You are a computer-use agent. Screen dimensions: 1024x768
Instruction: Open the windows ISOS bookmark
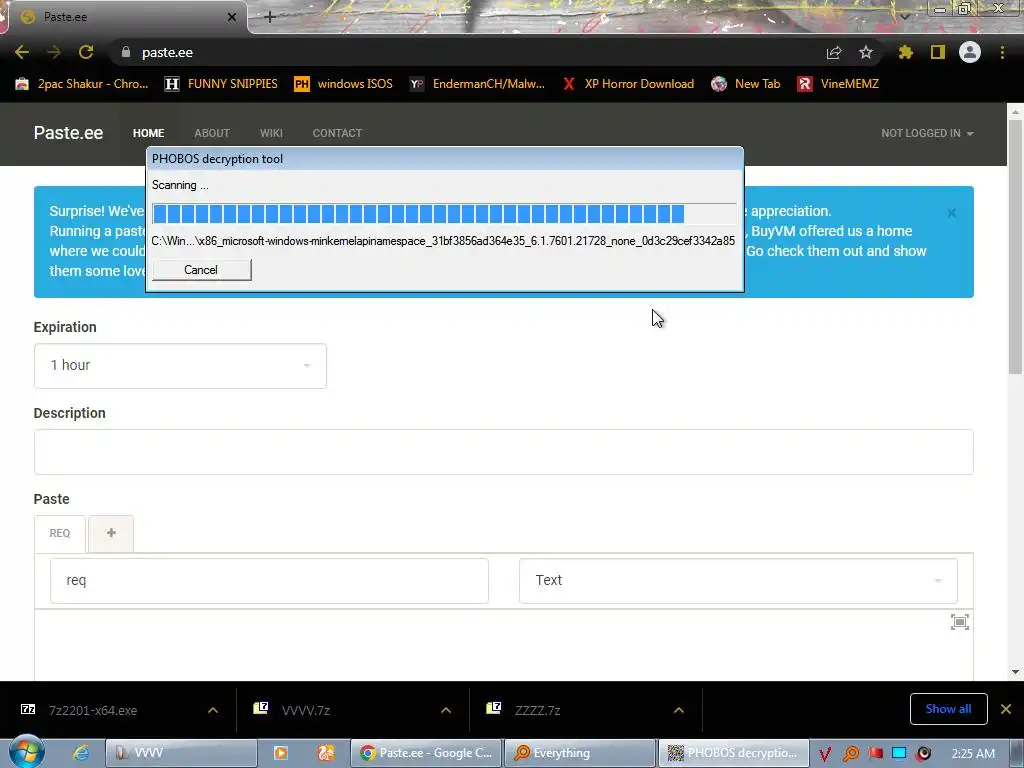344,84
